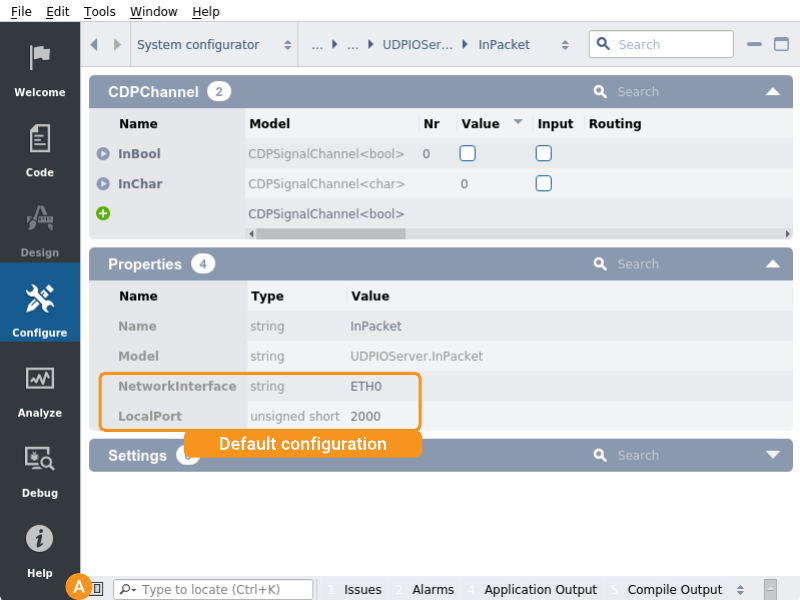This screenshot has height=600, width=800.
Task: Enable the InChar Input checkbox
Action: click(543, 184)
